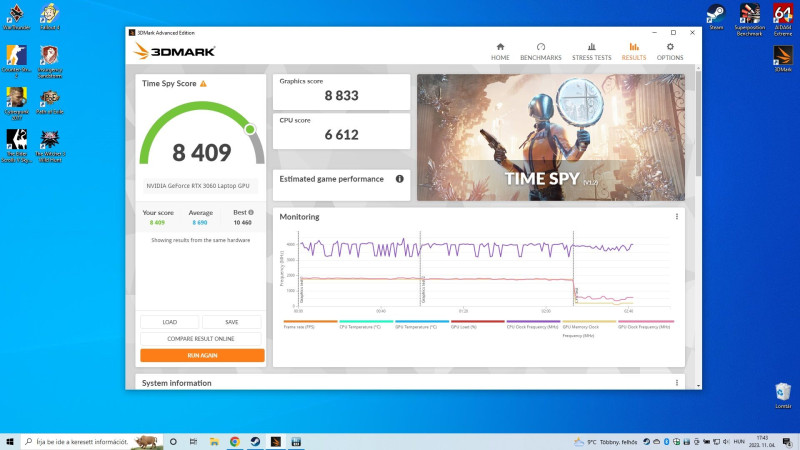This screenshot has width=800, height=450.
Task: Open Task View from the taskbar
Action: tap(193, 442)
